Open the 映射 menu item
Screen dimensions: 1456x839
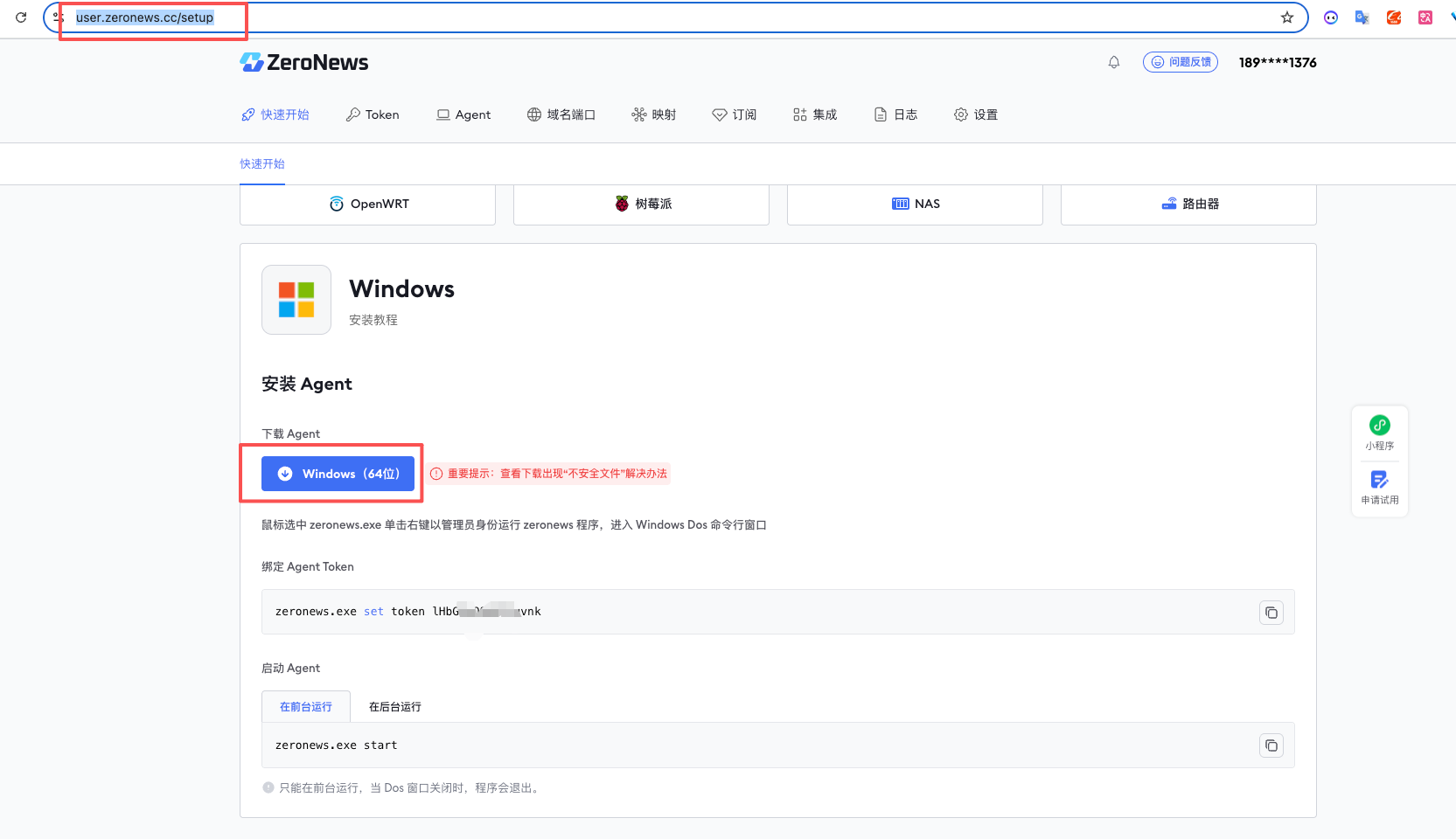(x=654, y=114)
